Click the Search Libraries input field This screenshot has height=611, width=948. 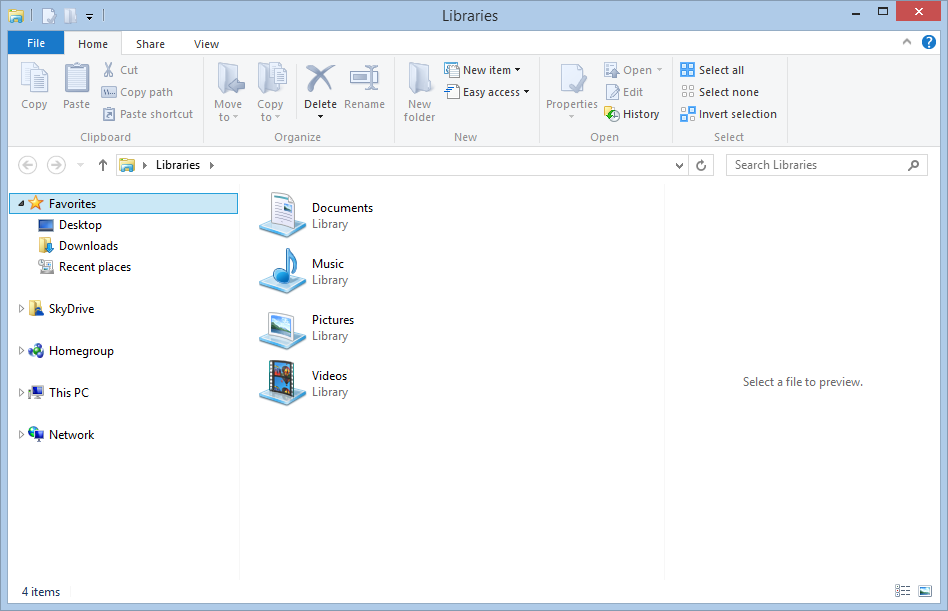(x=817, y=165)
